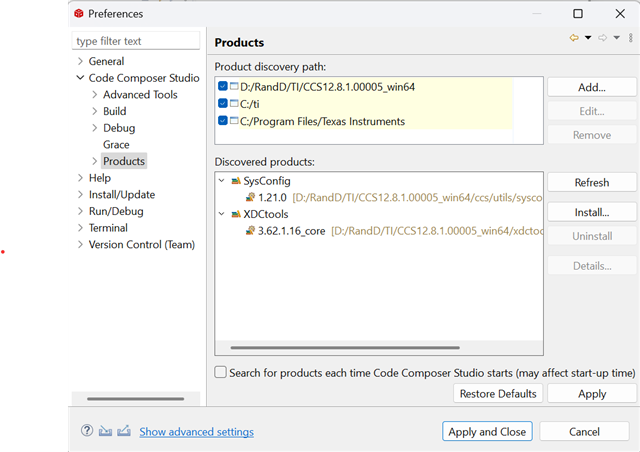
Task: Expand the Run/Debug tree node
Action: pyautogui.click(x=80, y=211)
